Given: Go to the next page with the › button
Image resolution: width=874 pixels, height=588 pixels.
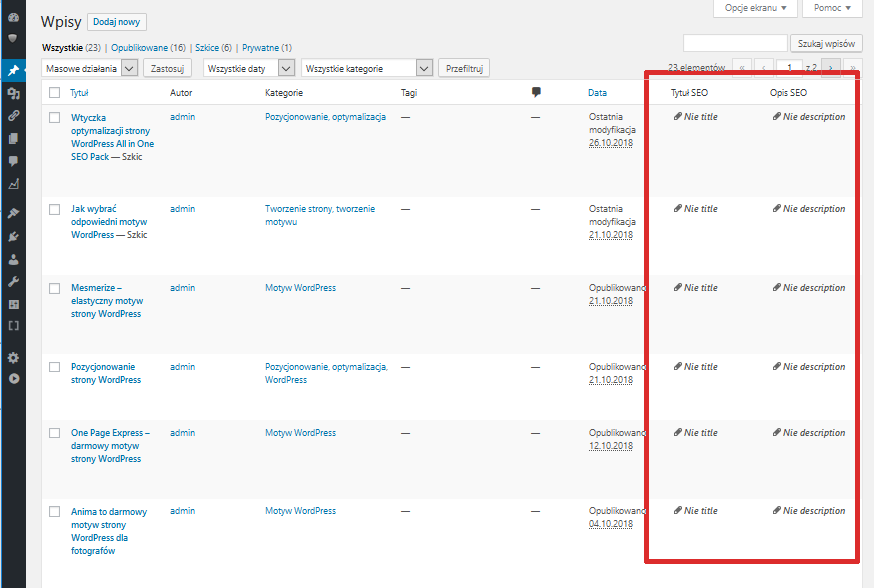Looking at the screenshot, I should pos(831,68).
